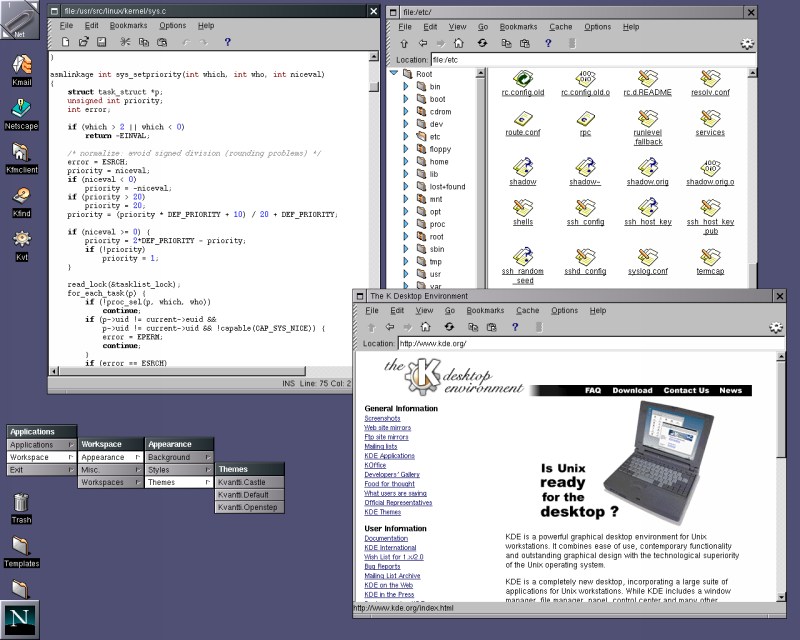This screenshot has width=800, height=640.
Task: Expand the home folder in the tree
Action: point(406,161)
